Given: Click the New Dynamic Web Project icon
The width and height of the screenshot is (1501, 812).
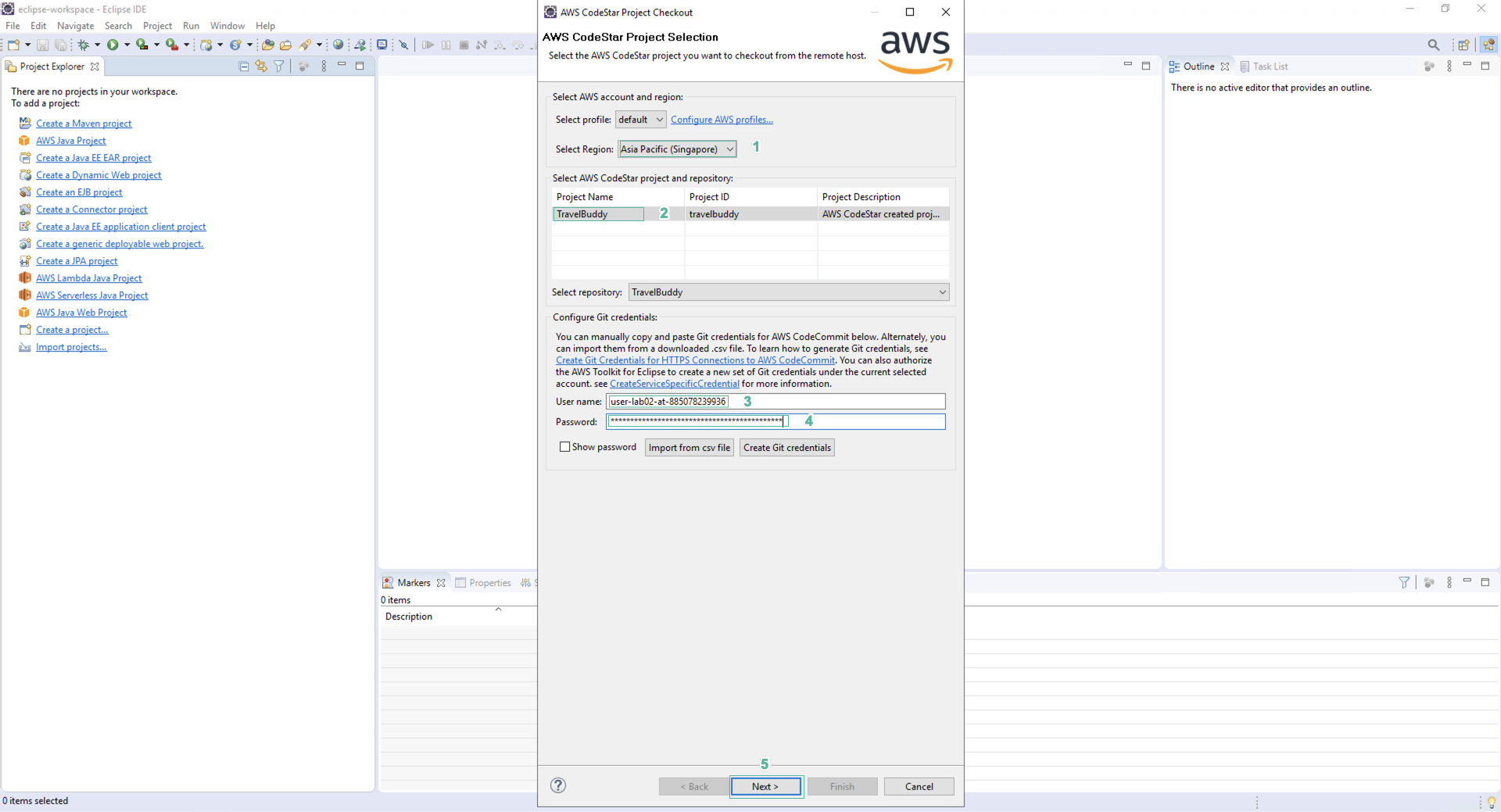Looking at the screenshot, I should (206, 45).
